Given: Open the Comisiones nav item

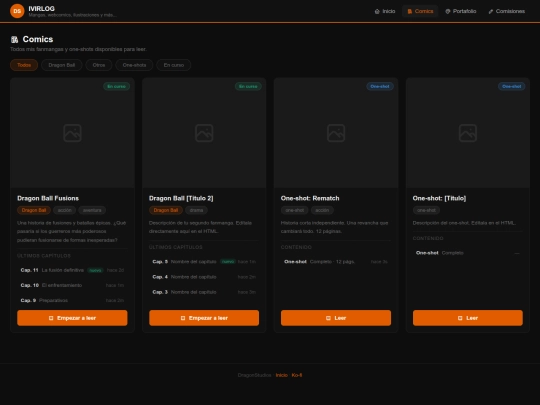Looking at the screenshot, I should (506, 11).
